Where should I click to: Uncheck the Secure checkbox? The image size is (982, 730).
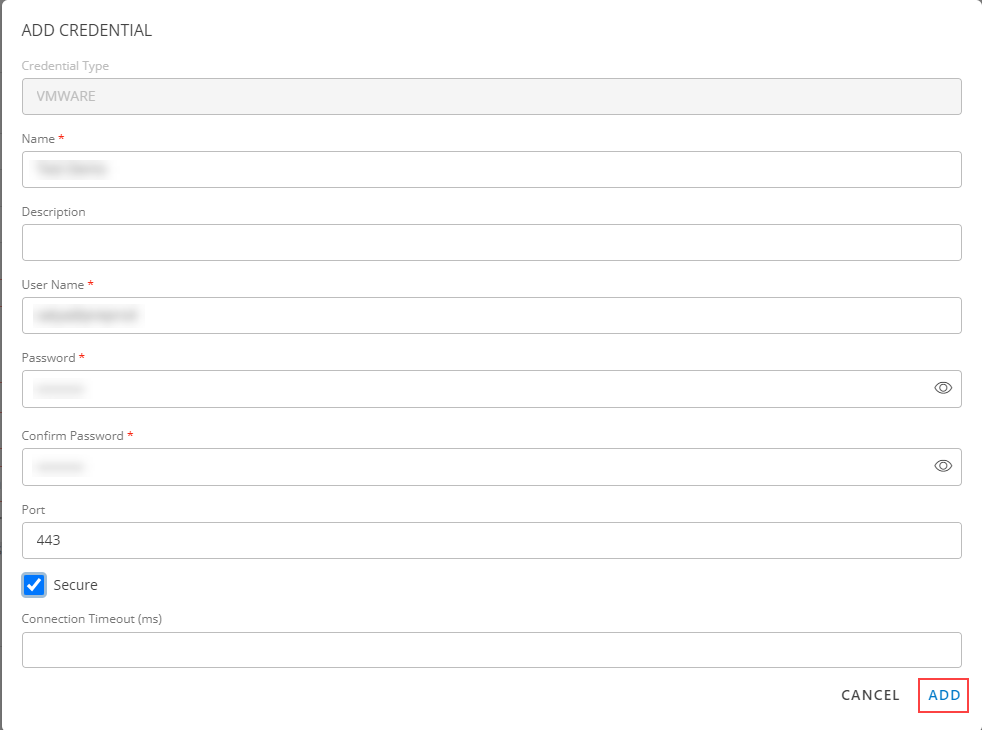pyautogui.click(x=34, y=585)
